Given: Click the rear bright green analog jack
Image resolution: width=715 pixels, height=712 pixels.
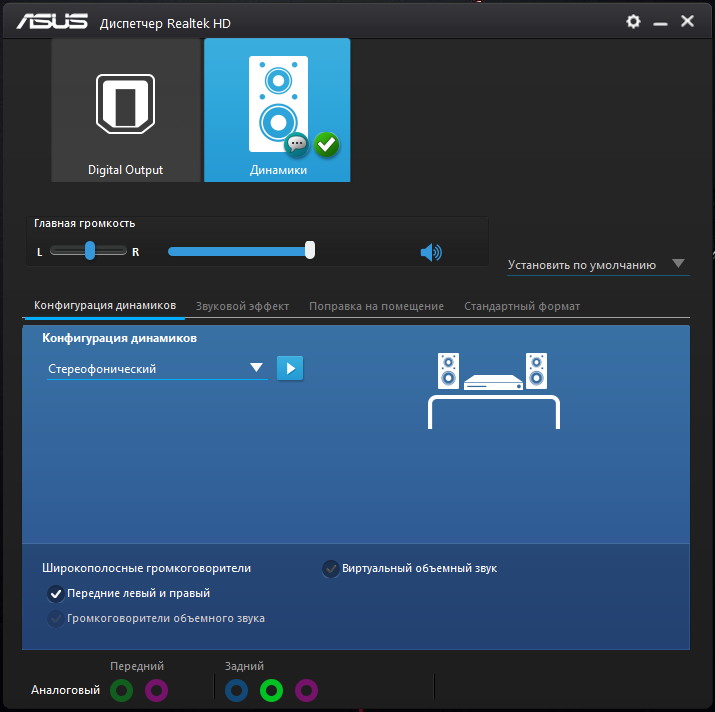Looking at the screenshot, I should click(271, 691).
